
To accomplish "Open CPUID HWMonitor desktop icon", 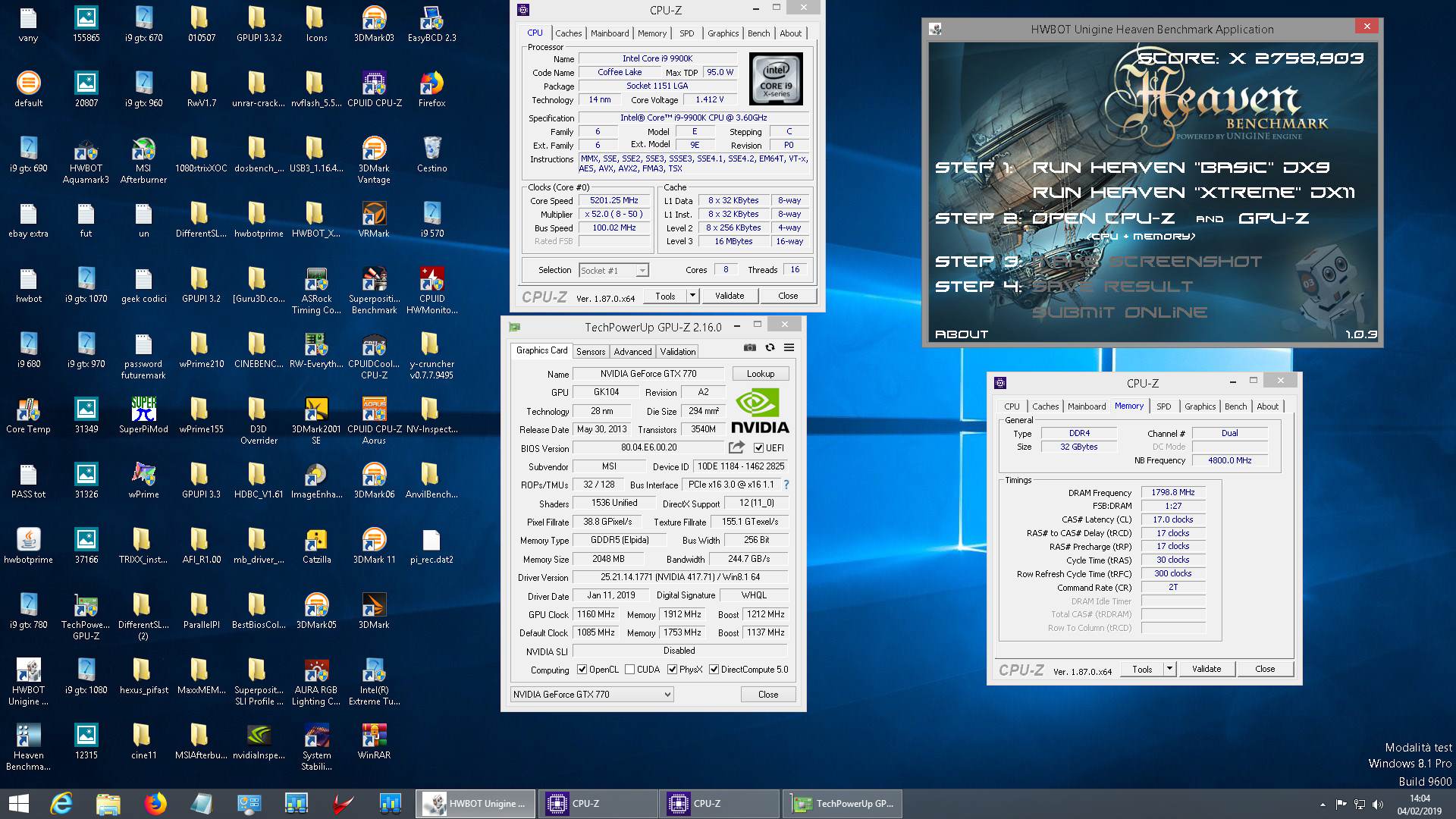I will 431,290.
